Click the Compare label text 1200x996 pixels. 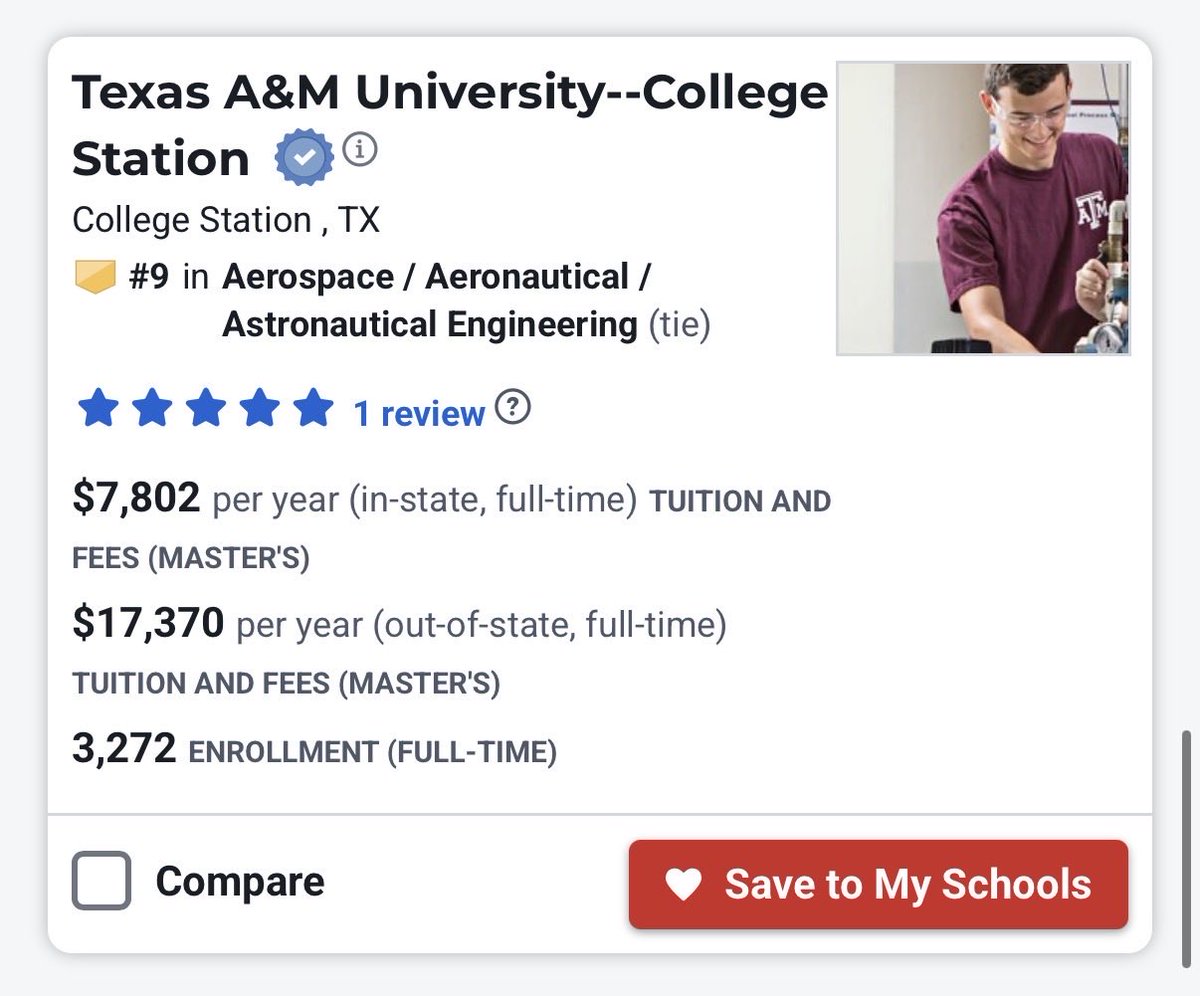[x=240, y=882]
